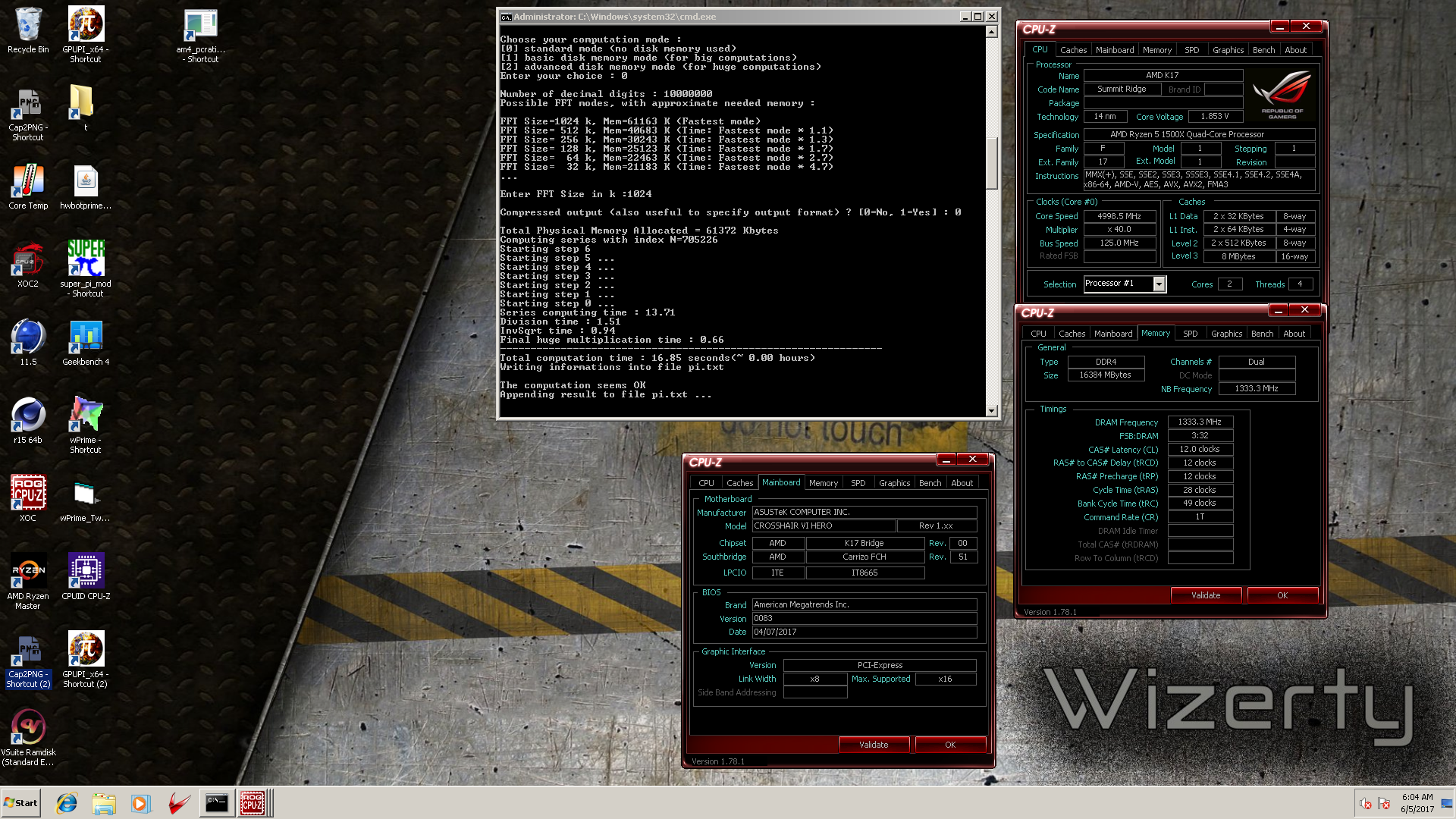
Task: Switch to cmd.exe taskbar button
Action: 216,803
